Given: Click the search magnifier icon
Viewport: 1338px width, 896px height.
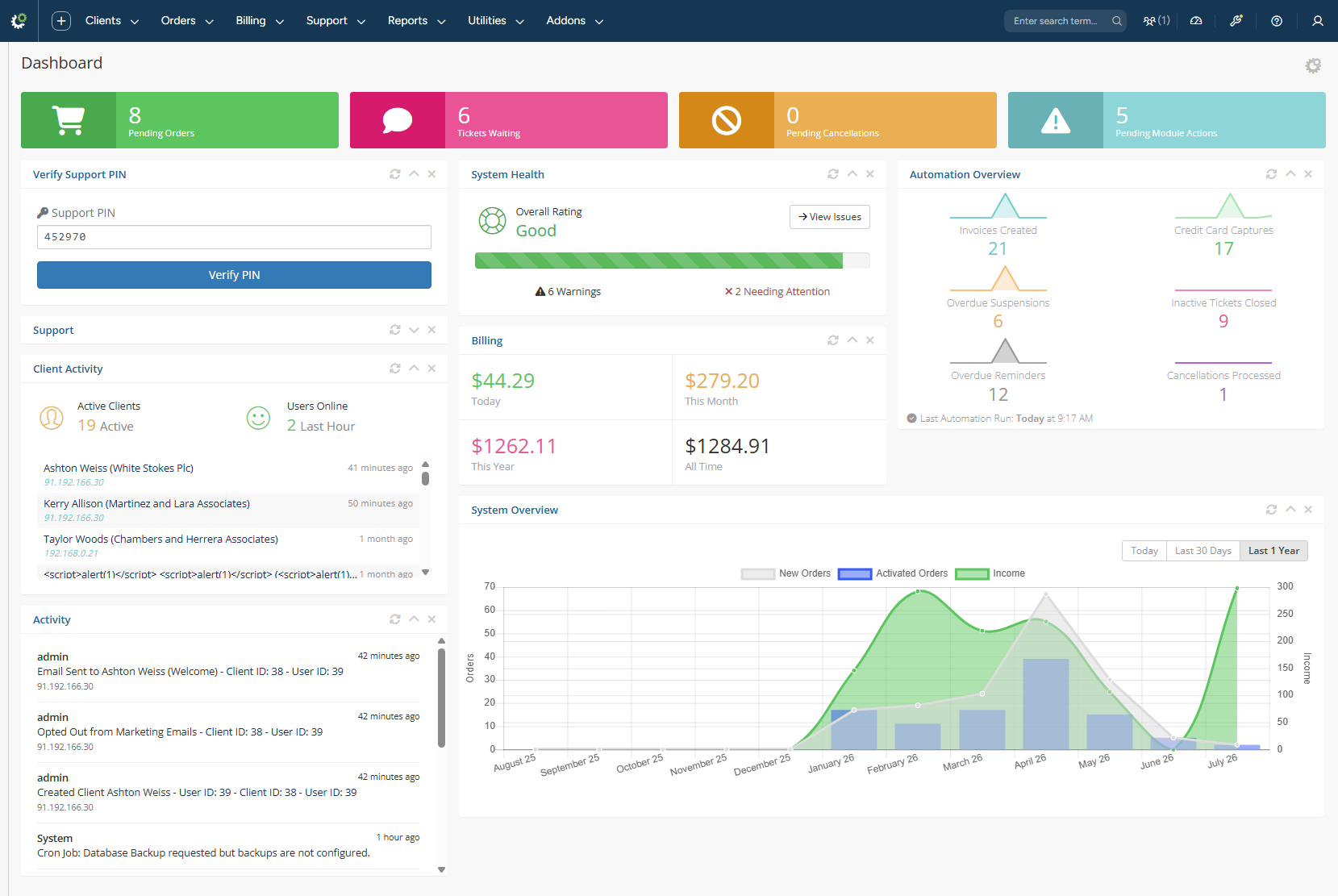Looking at the screenshot, I should coord(1117,21).
